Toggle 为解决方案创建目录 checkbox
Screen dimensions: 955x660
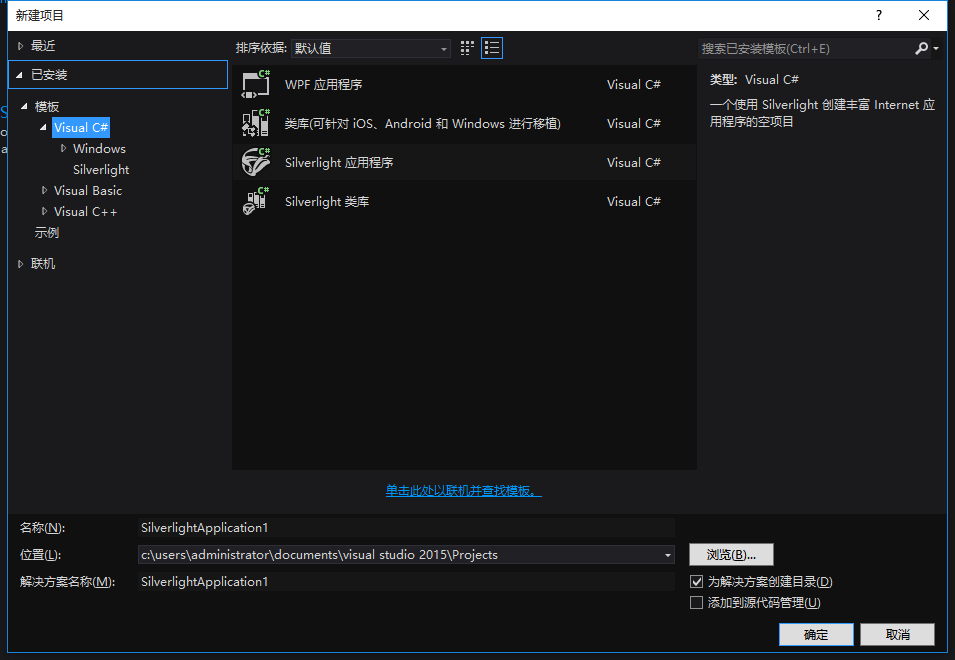[x=696, y=581]
